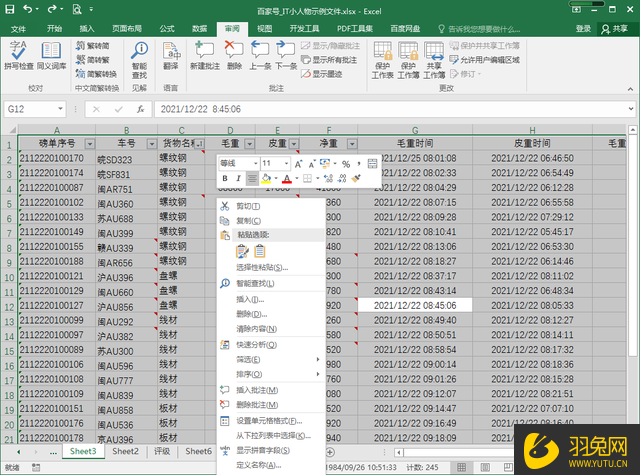
Task: Save the workbook from quick access toolbar
Action: point(9,9)
